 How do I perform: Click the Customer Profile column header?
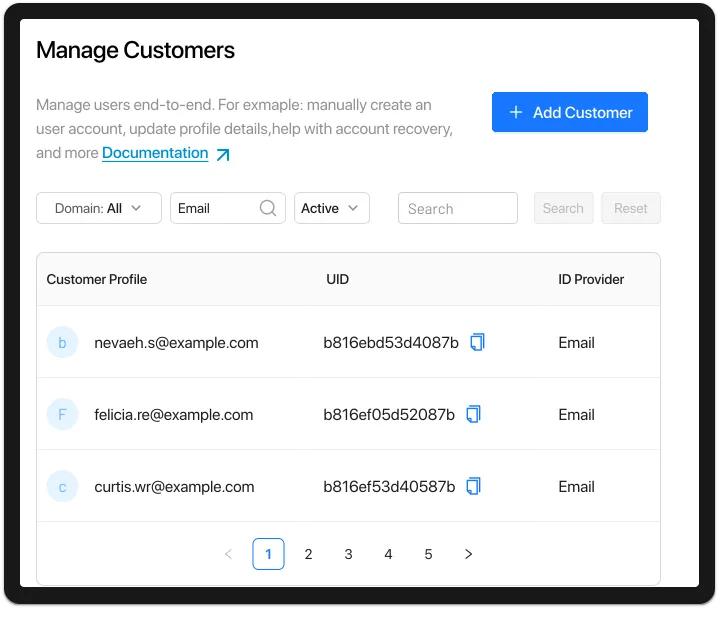[97, 279]
